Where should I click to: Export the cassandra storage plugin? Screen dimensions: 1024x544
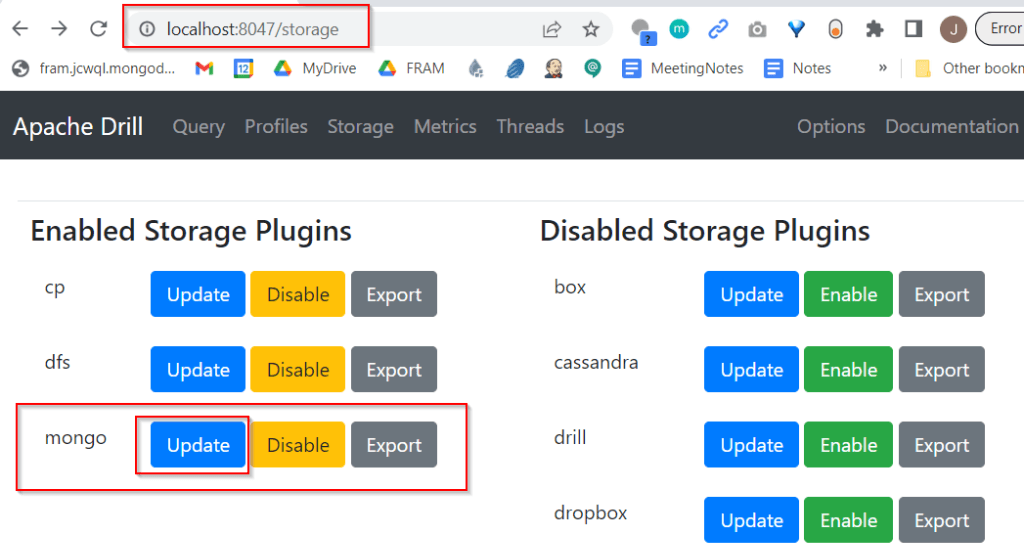pos(942,369)
